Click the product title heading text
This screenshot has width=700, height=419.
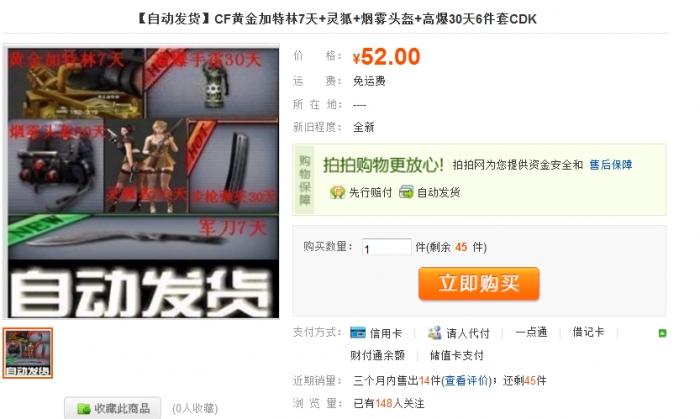click(336, 19)
